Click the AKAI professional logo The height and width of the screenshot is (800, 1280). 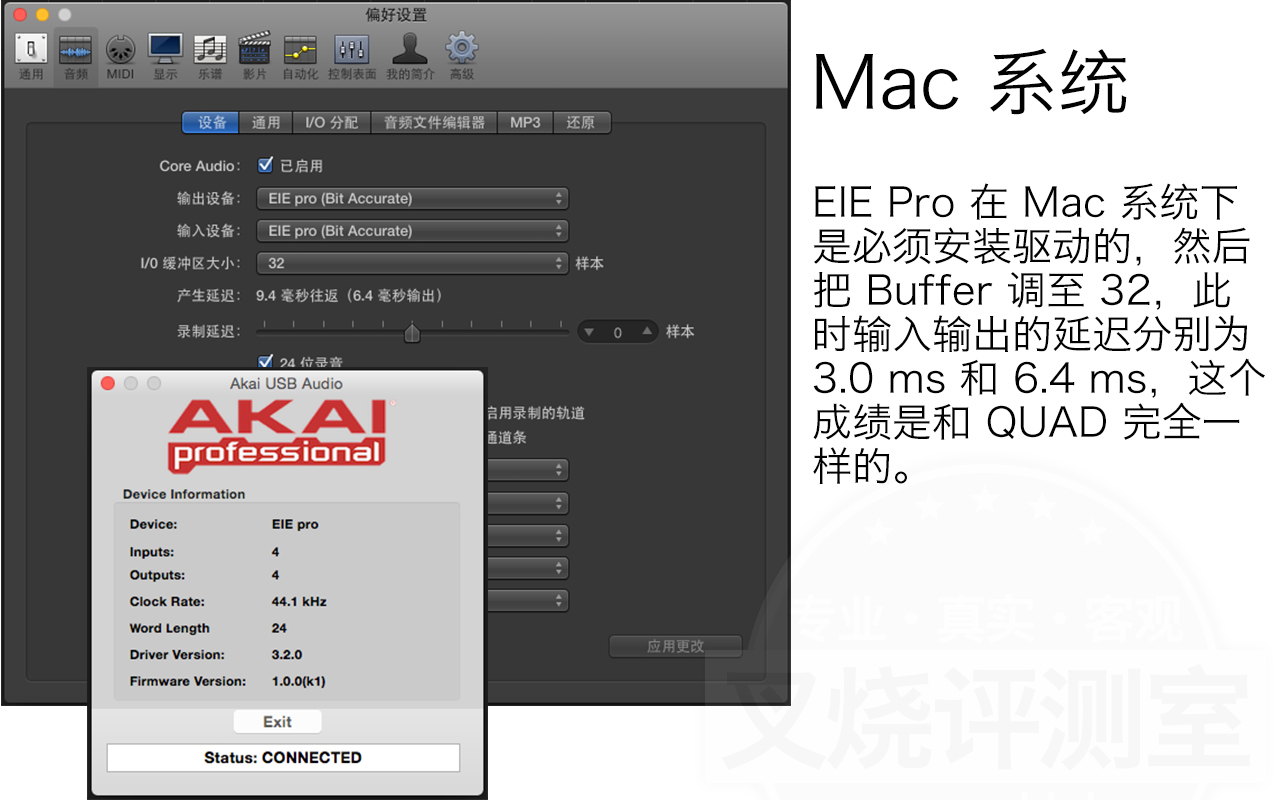(278, 435)
